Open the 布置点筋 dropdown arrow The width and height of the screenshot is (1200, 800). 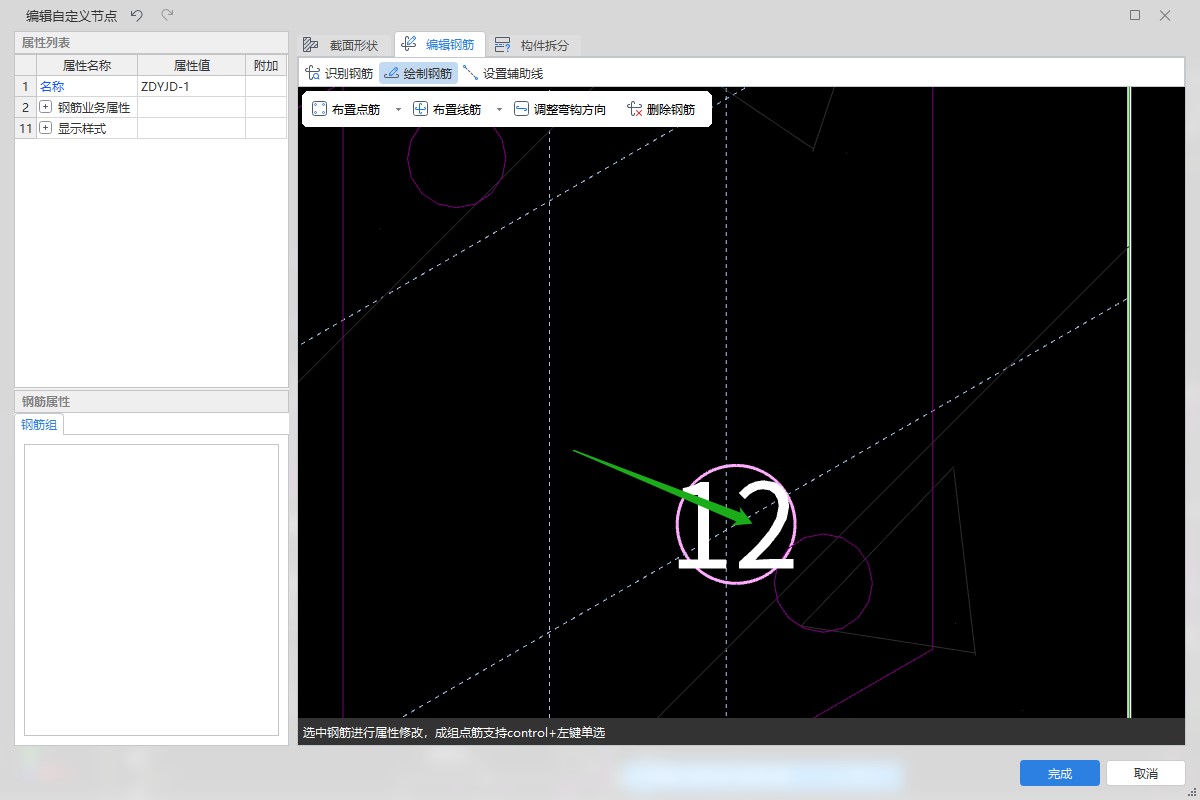398,110
